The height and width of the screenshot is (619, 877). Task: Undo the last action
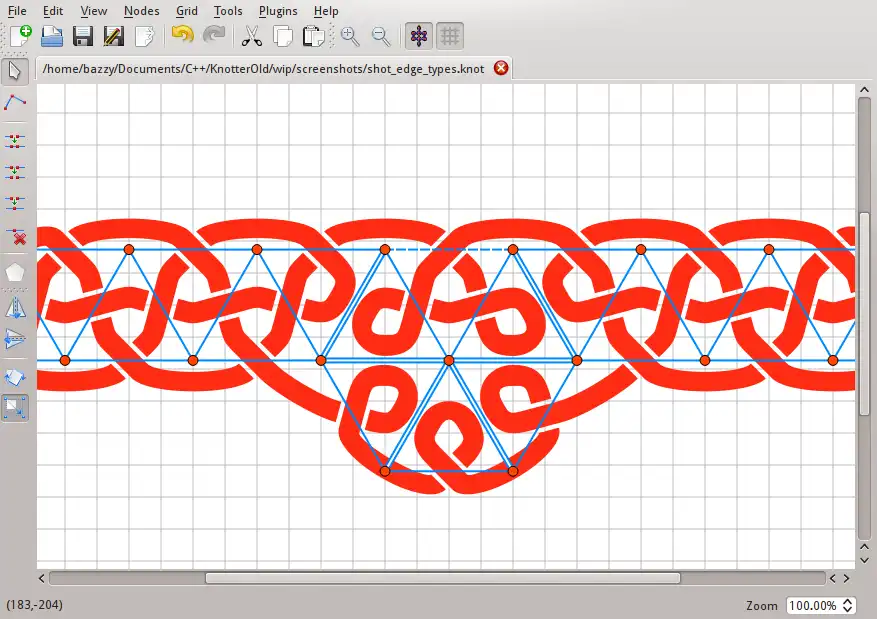click(x=182, y=36)
